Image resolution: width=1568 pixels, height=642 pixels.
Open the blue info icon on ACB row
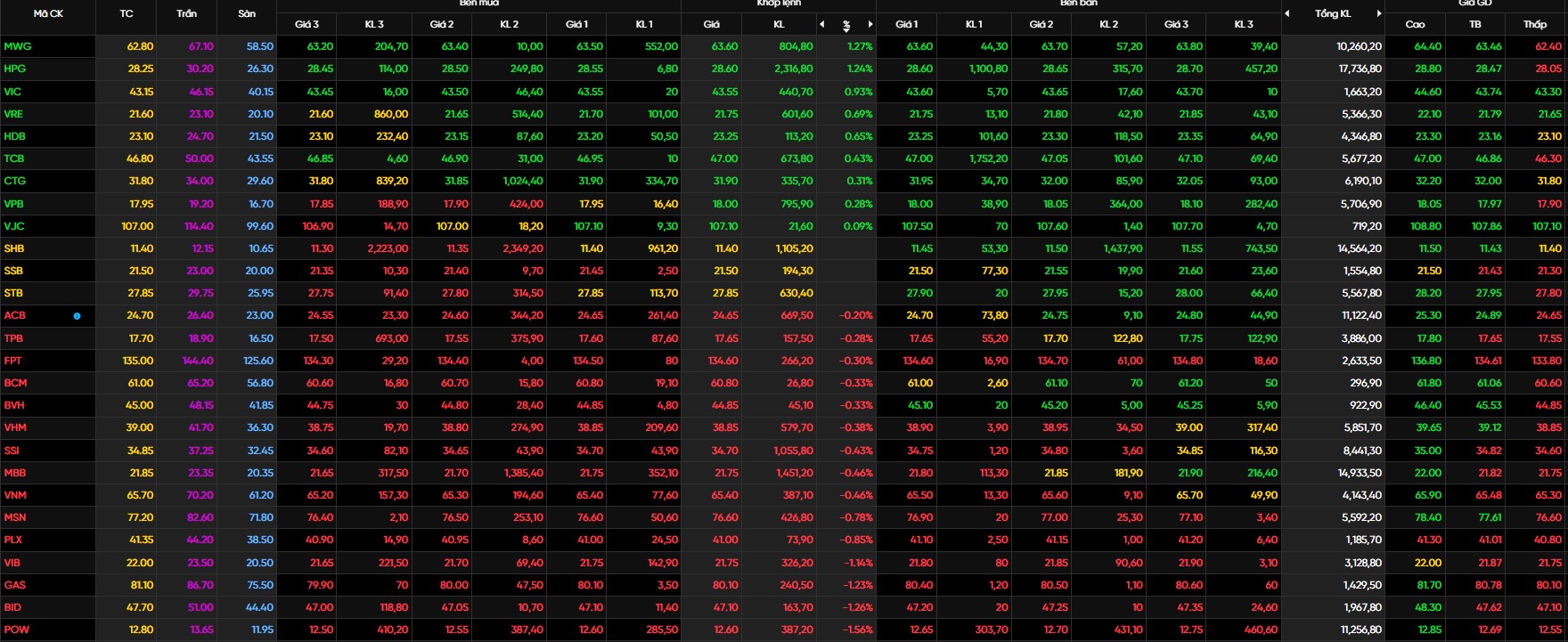(77, 316)
